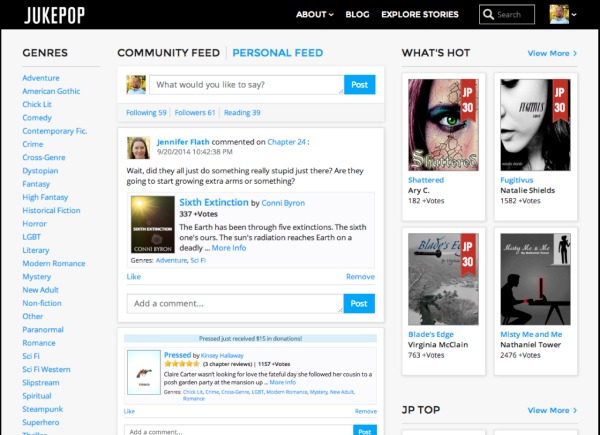Viewport: 600px width, 435px height.
Task: View Reading 39 list
Action: point(242,112)
